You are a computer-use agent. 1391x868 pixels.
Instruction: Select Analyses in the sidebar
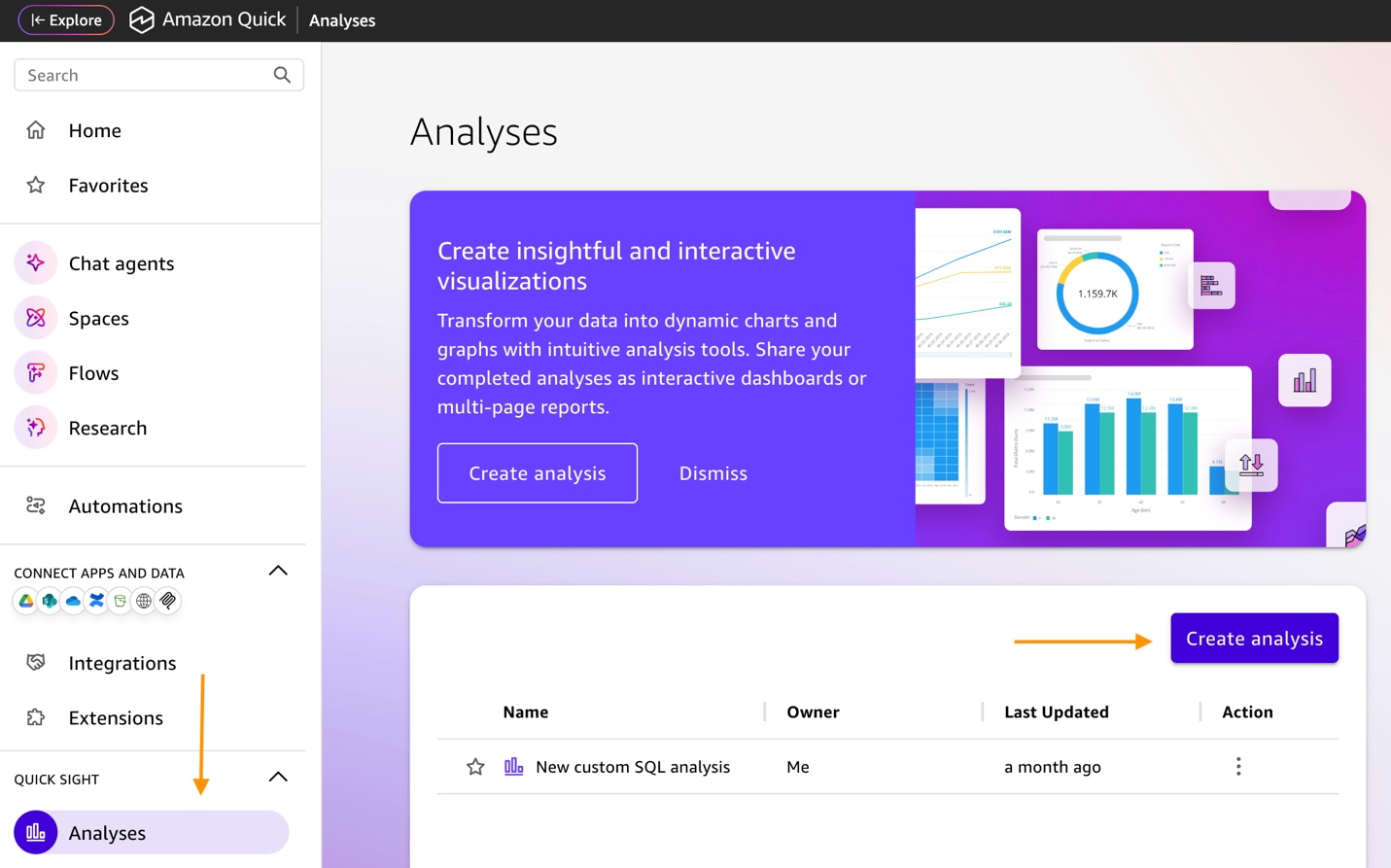(x=152, y=833)
